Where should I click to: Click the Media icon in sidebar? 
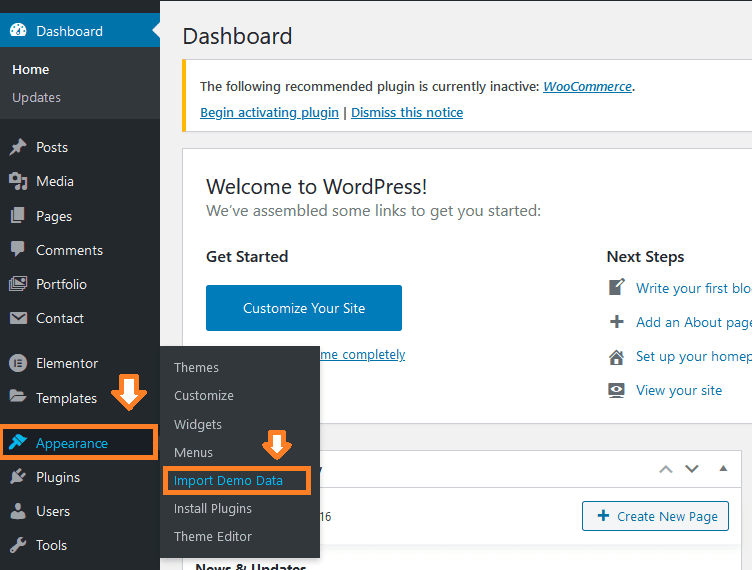point(18,181)
